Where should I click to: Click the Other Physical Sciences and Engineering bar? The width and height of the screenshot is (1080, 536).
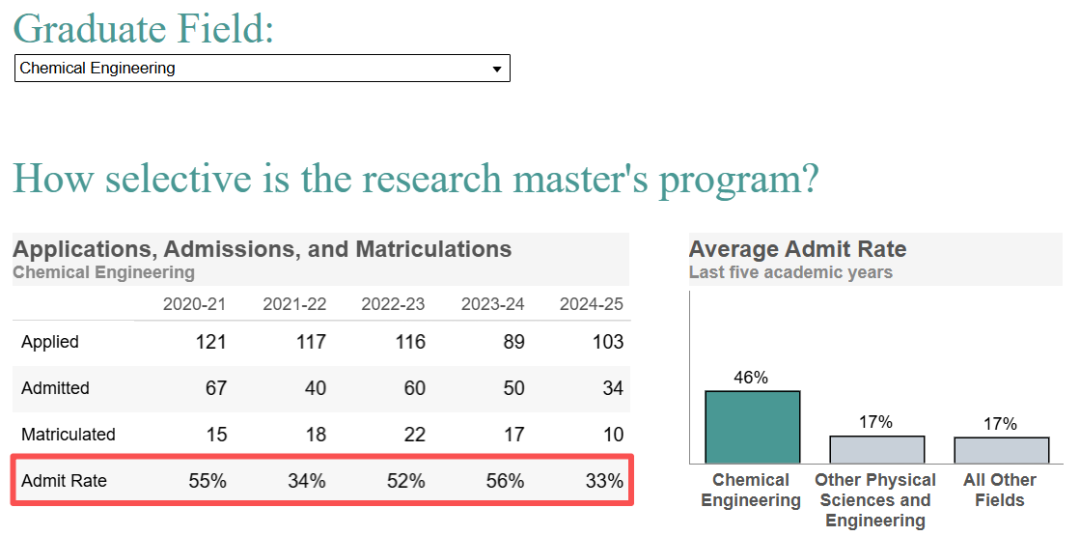[x=876, y=449]
